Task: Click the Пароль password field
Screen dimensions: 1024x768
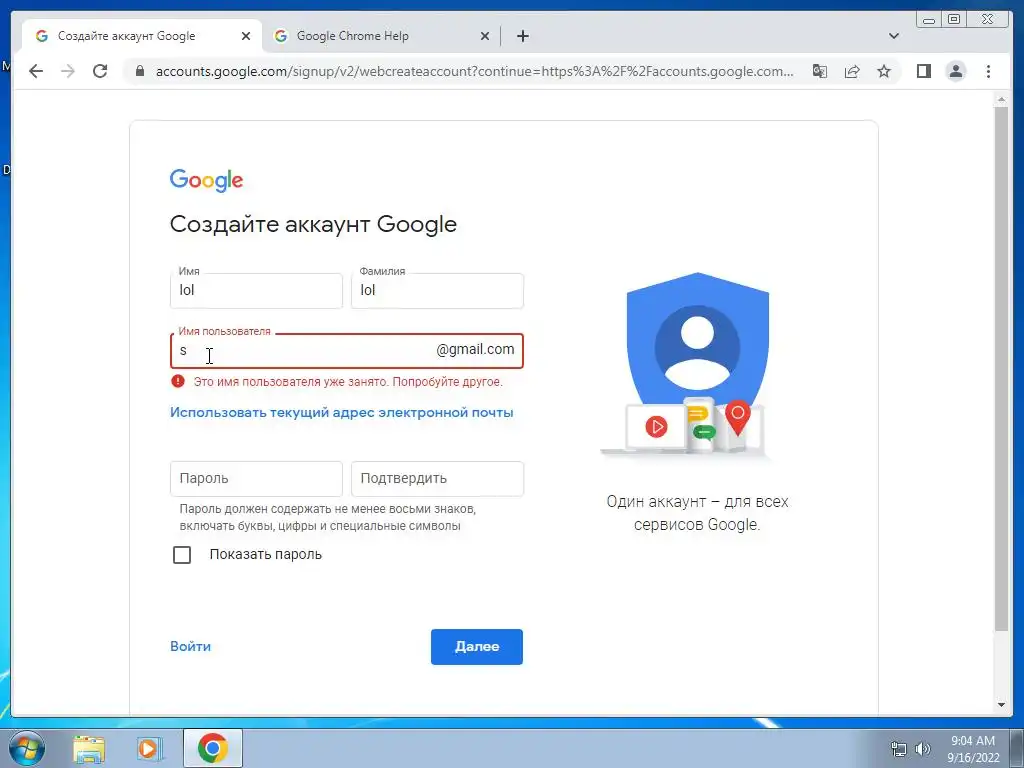Action: point(256,479)
